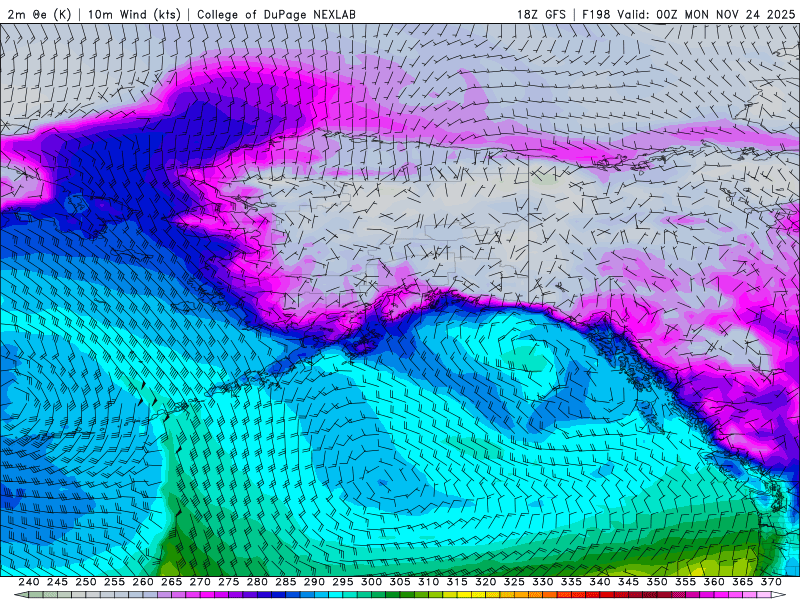This screenshot has height=600, width=800.
Task: Click the "18Z GFS" model run label
Action: click(x=541, y=14)
